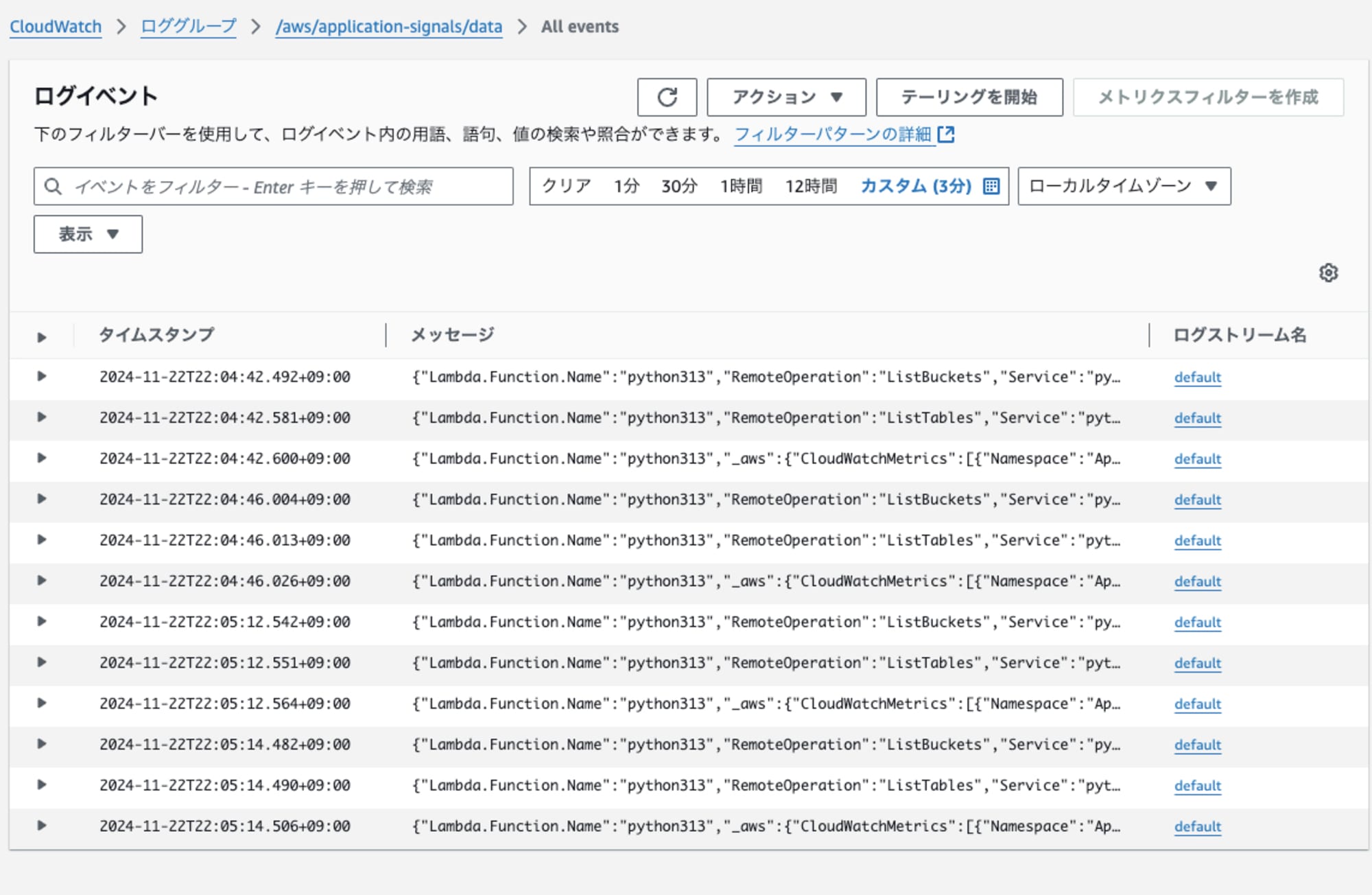
Task: Expand the log row at 22:04:46.004
Action: click(x=42, y=498)
